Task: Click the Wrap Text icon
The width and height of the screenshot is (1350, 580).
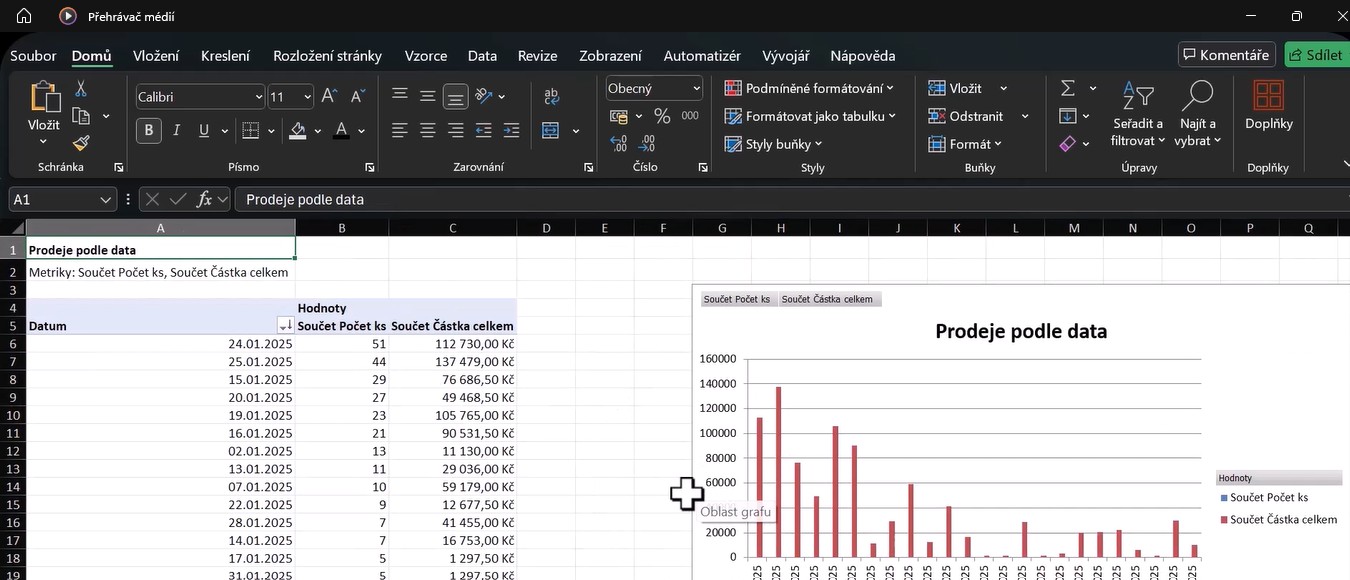Action: (551, 97)
